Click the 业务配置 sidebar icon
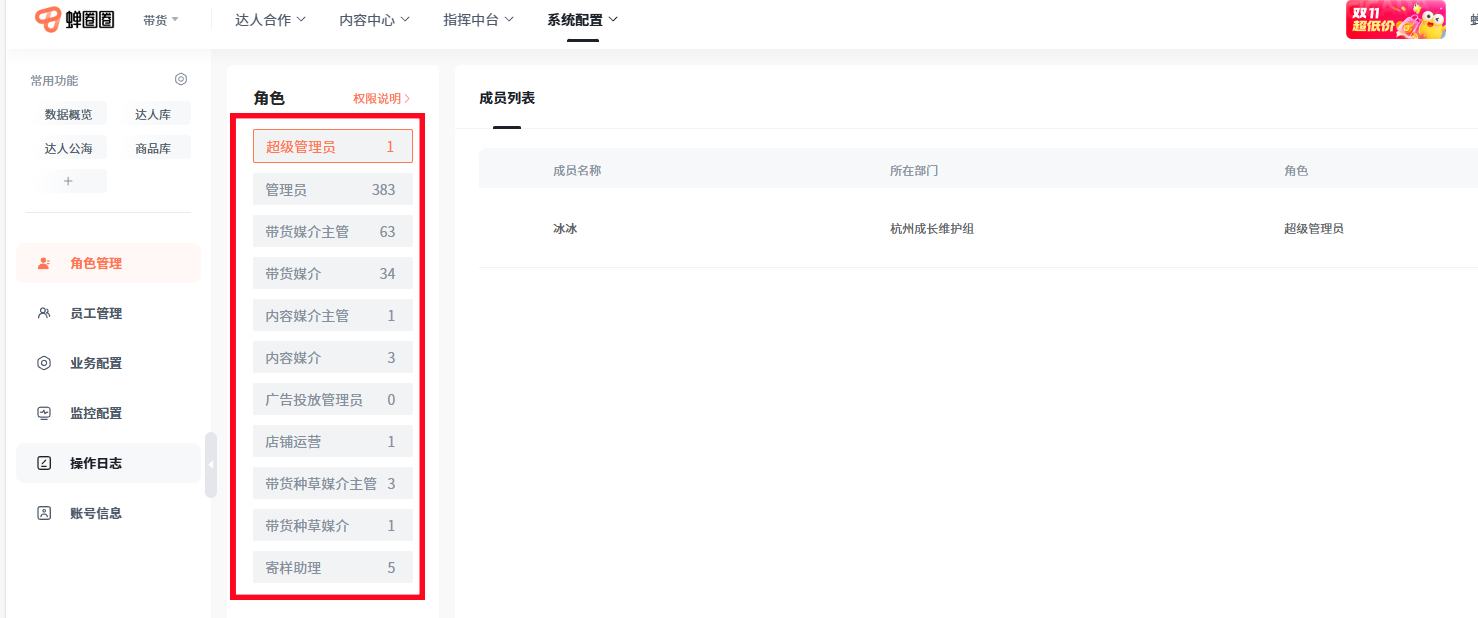 [x=44, y=363]
